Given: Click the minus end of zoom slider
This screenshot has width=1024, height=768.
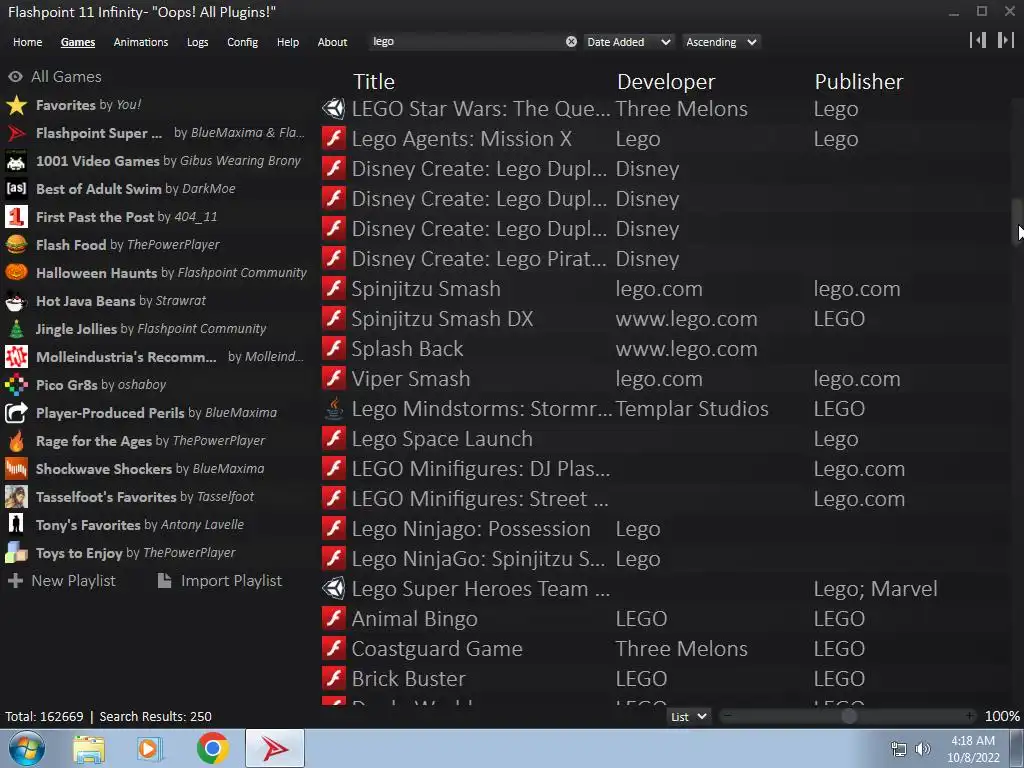Looking at the screenshot, I should [727, 716].
